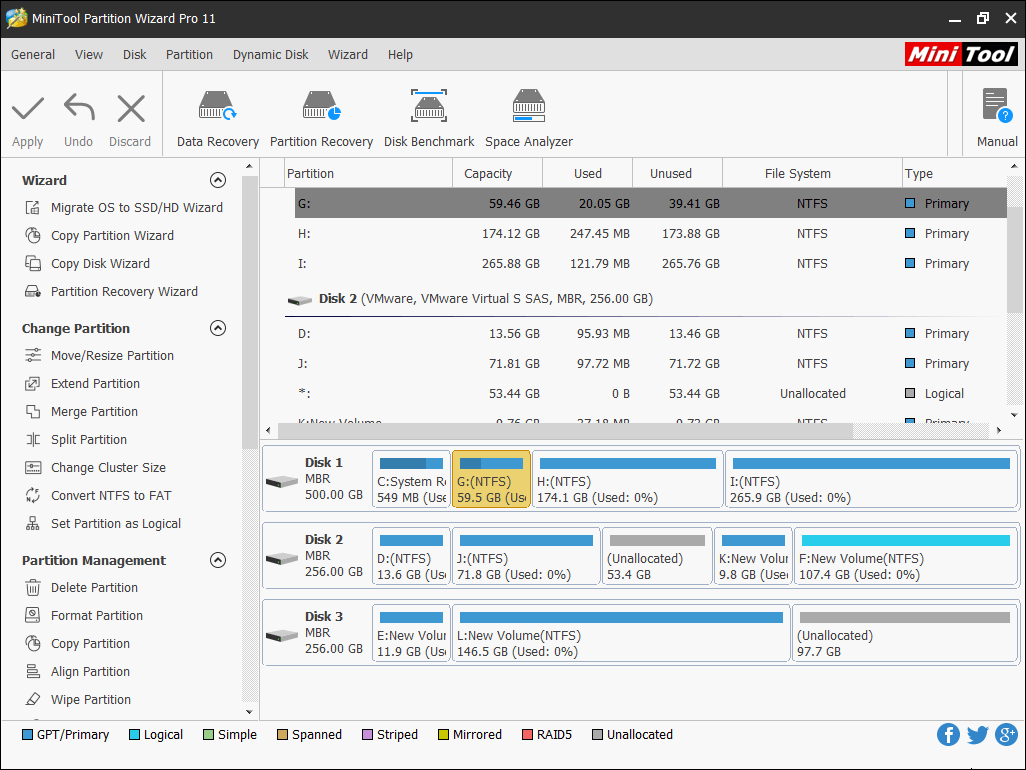Viewport: 1026px width, 770px height.
Task: Click the Discard X icon
Action: click(x=131, y=109)
